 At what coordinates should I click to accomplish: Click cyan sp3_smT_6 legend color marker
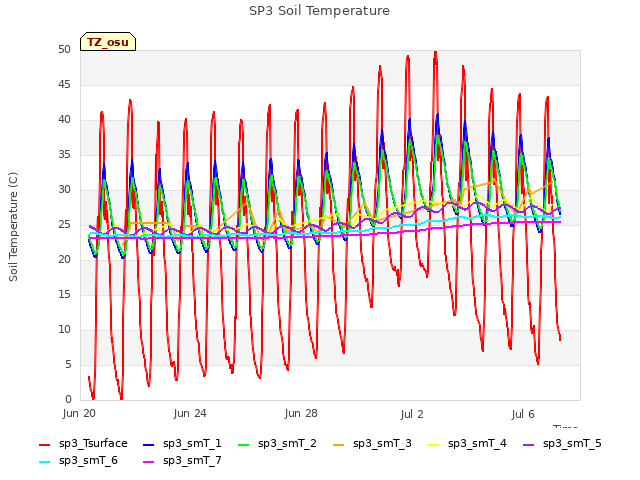pos(44,462)
